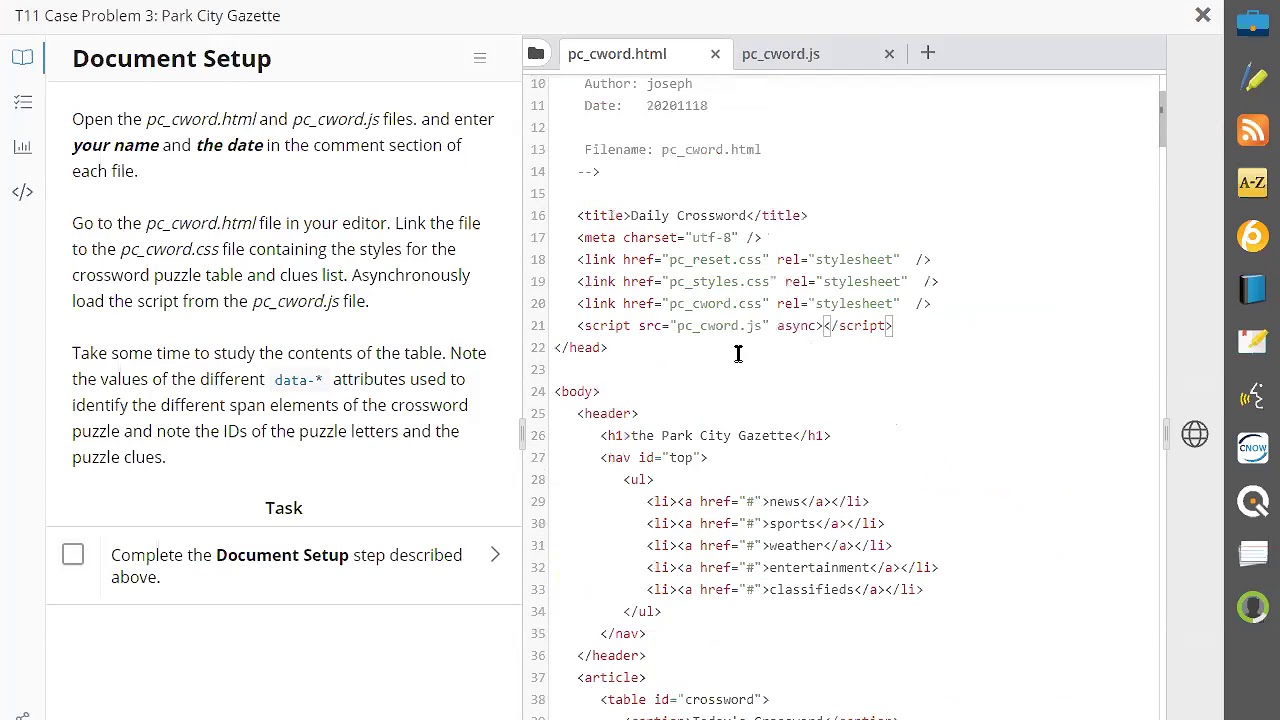The height and width of the screenshot is (720, 1280).
Task: Click the 'Filename: pc_cword.html' comment line
Action: pos(673,150)
